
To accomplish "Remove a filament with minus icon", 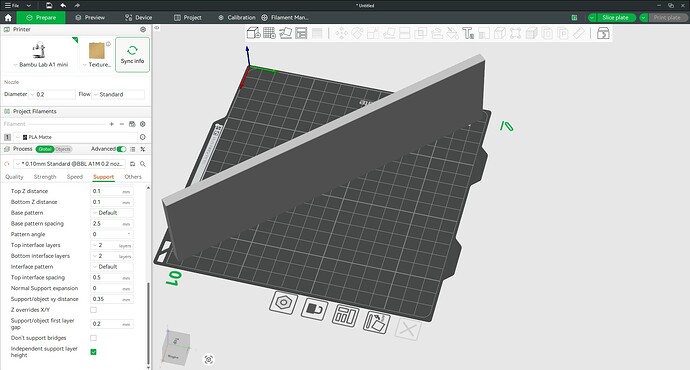I will pos(122,124).
